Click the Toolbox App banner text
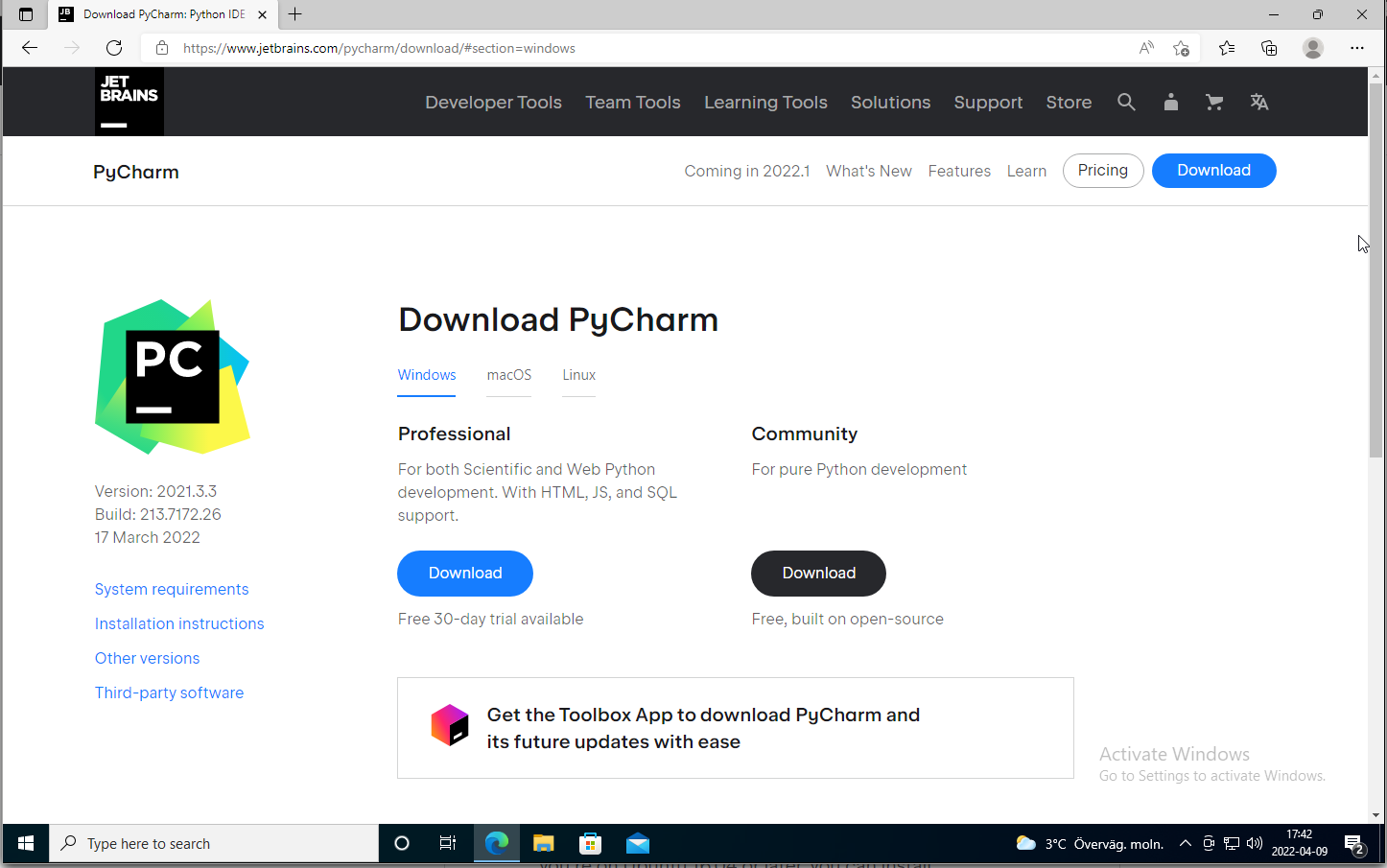1387x868 pixels. [703, 728]
